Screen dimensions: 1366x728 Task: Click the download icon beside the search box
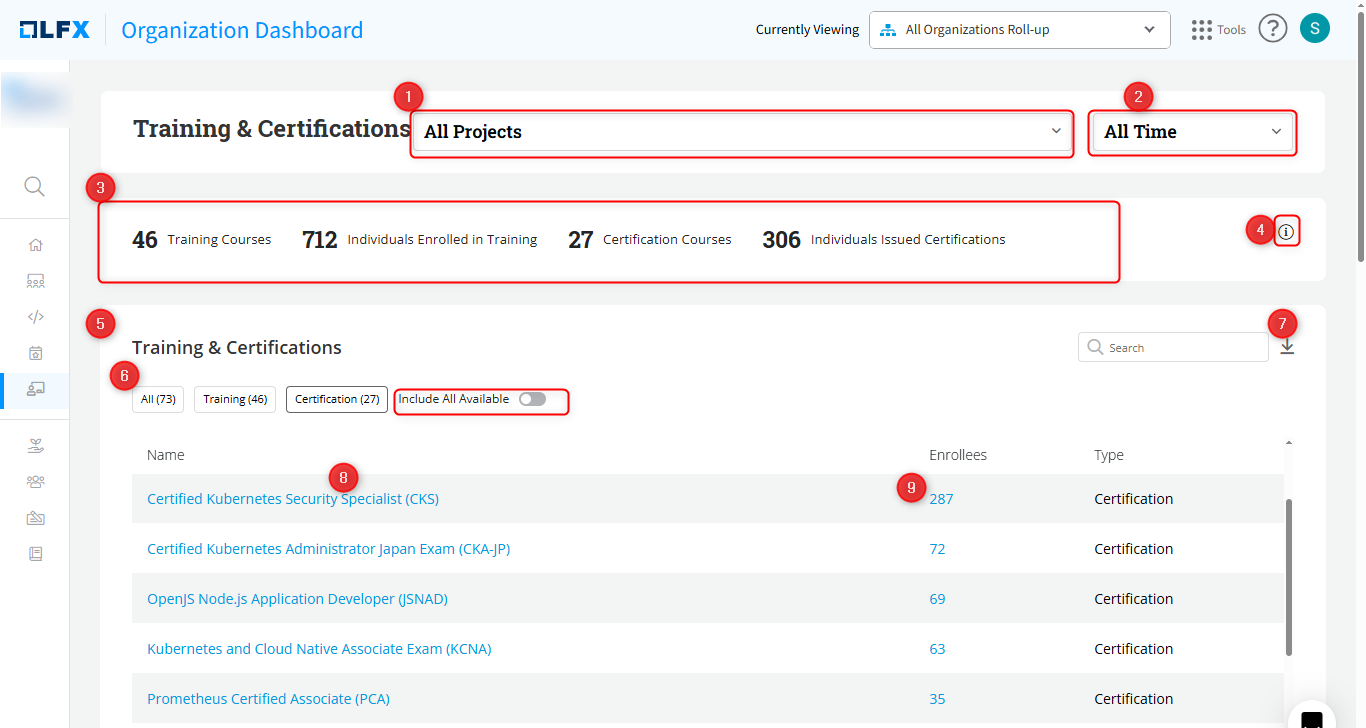click(x=1287, y=347)
